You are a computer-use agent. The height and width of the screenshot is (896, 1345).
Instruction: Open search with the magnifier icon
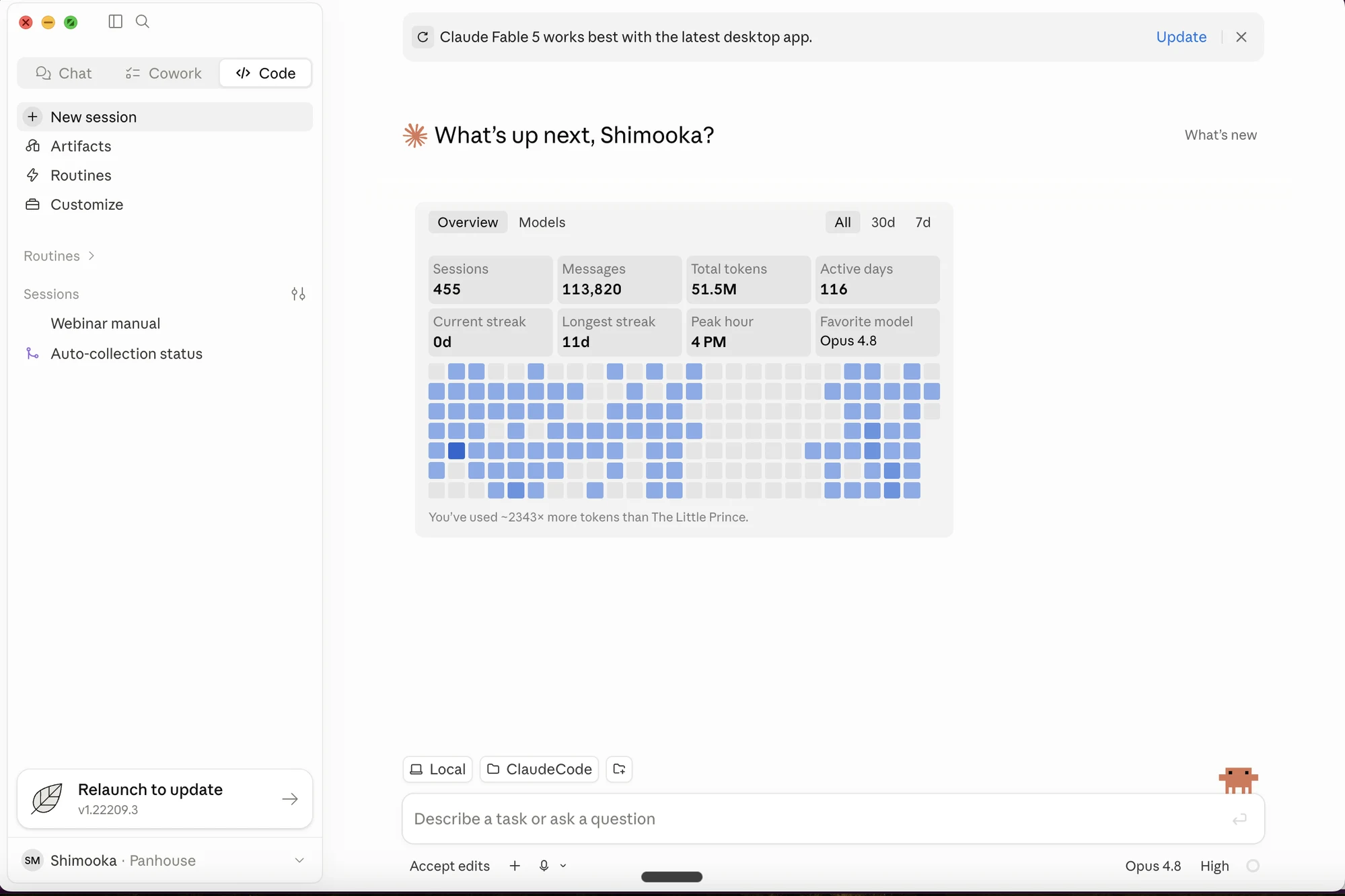[143, 22]
